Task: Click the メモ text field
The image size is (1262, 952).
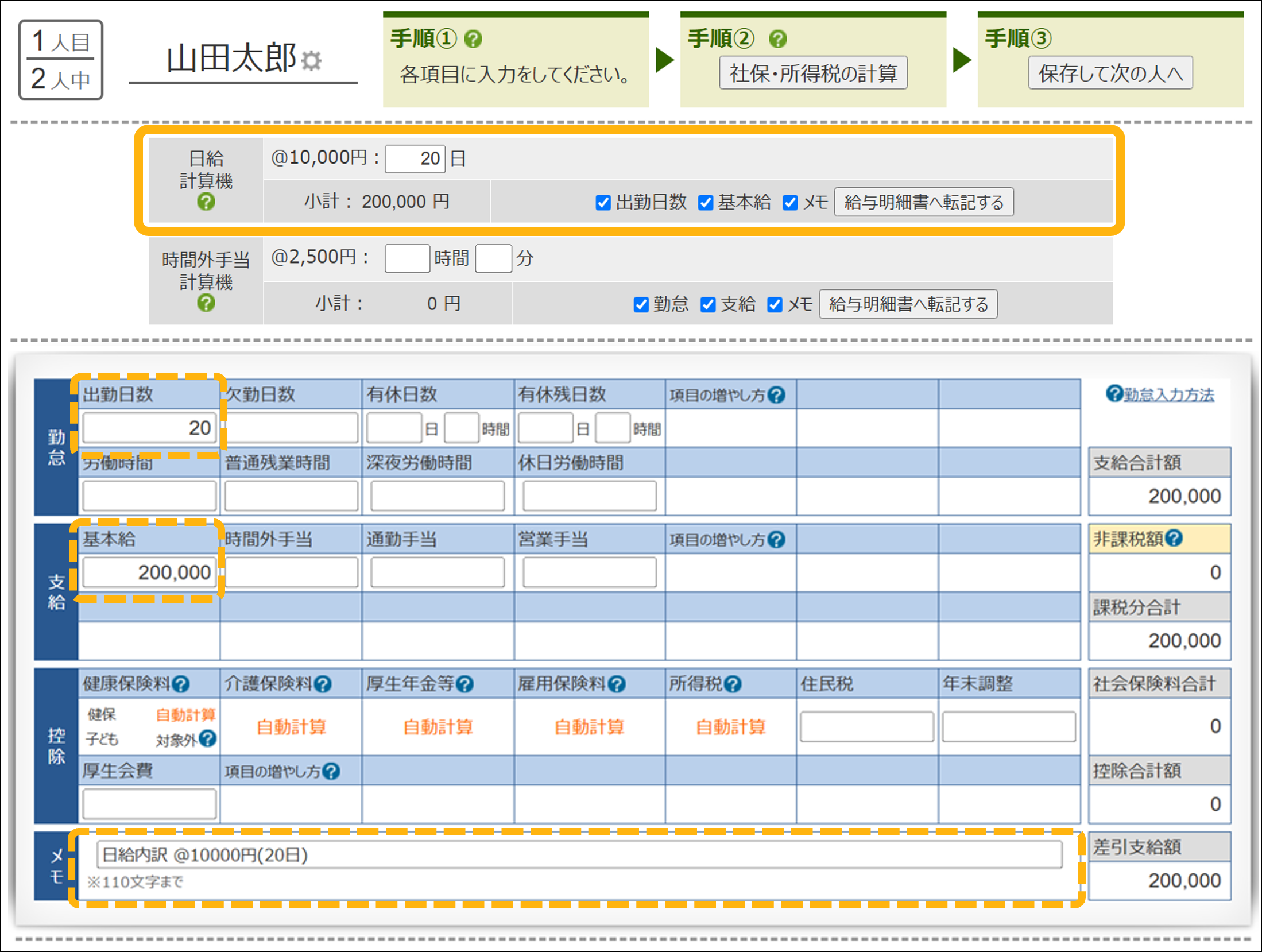Action: pos(579,855)
